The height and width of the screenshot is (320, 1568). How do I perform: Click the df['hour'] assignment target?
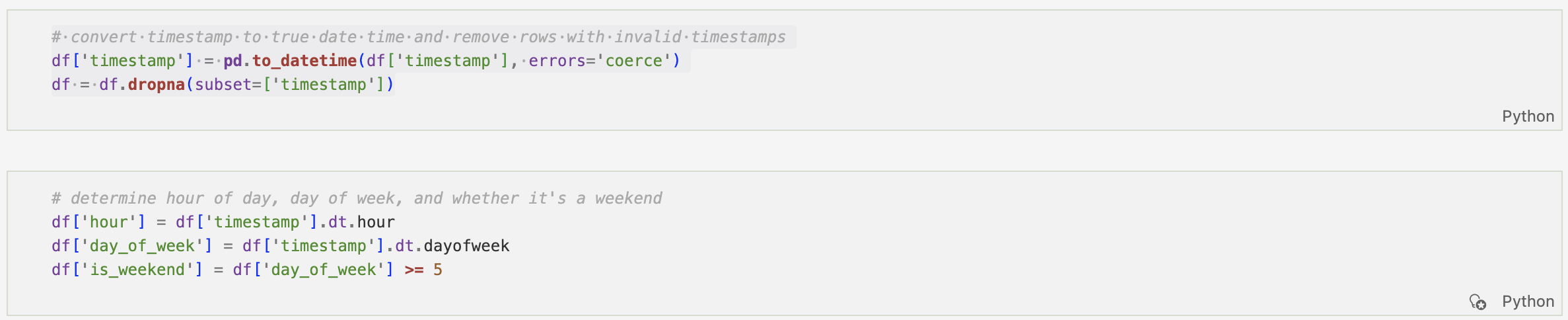tap(98, 222)
